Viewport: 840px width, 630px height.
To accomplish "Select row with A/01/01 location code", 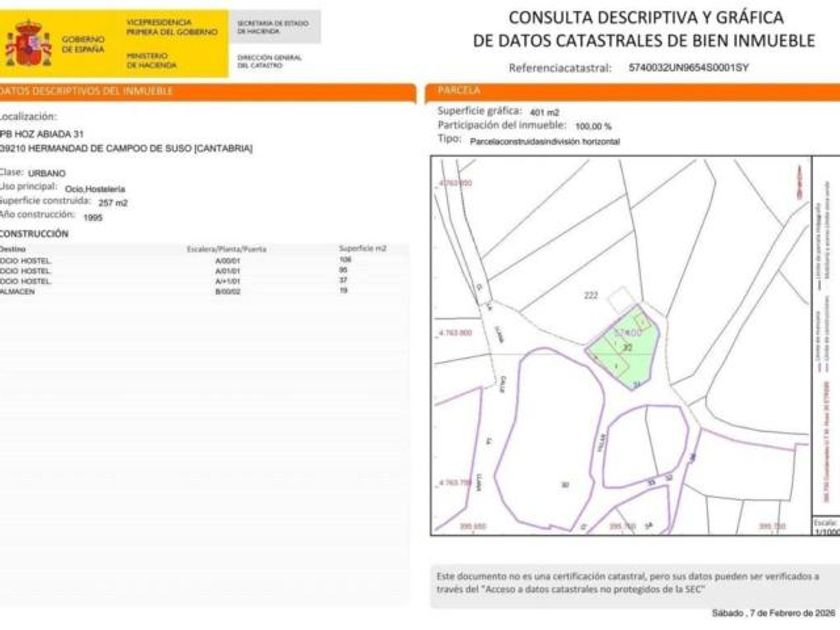I will pos(204,271).
